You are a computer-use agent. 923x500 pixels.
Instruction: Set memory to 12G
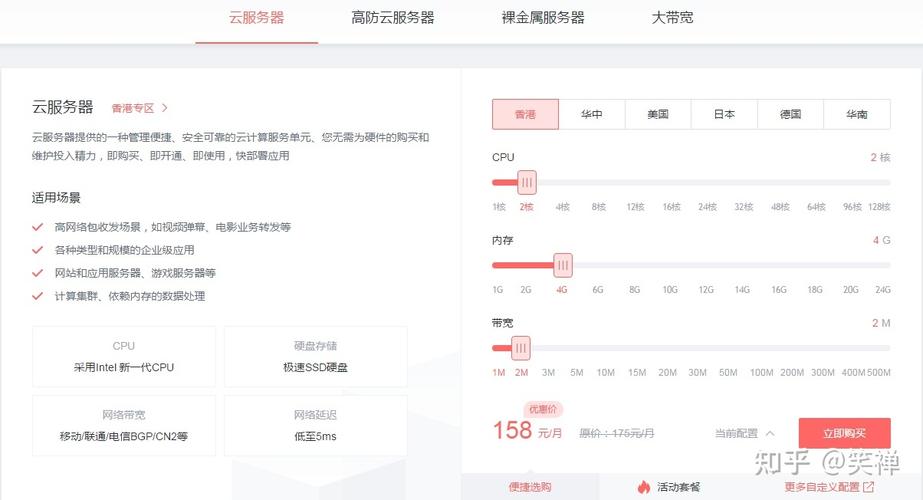(x=706, y=290)
